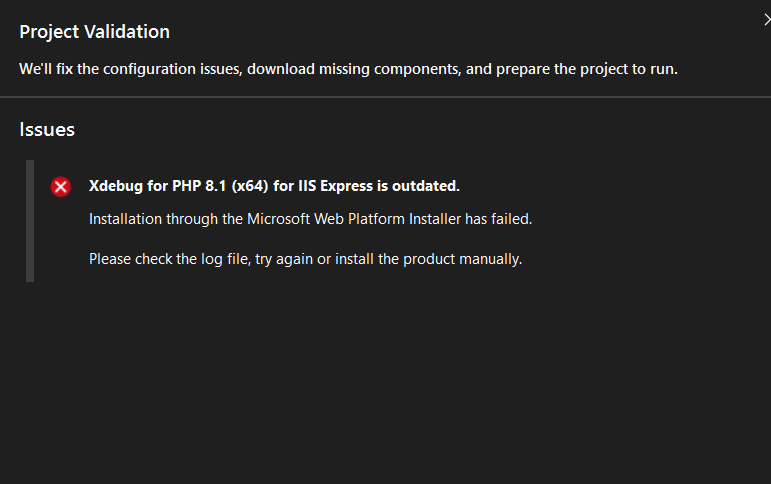Click the Project Validation title
This screenshot has height=484, width=771.
coord(94,32)
